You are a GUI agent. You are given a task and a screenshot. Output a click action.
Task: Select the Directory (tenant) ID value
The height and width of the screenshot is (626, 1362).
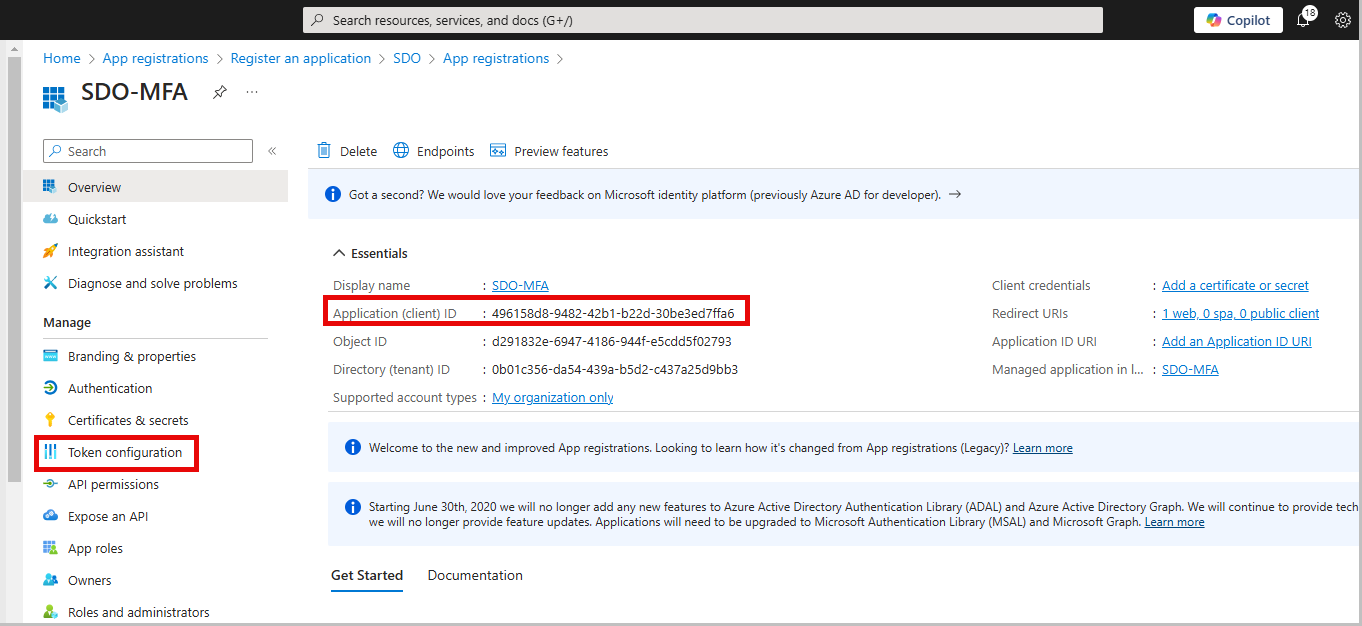615,369
